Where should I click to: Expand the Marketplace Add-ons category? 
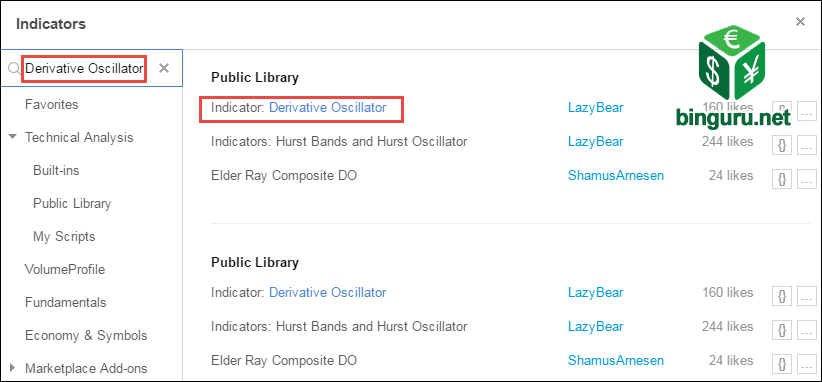pyautogui.click(x=13, y=368)
